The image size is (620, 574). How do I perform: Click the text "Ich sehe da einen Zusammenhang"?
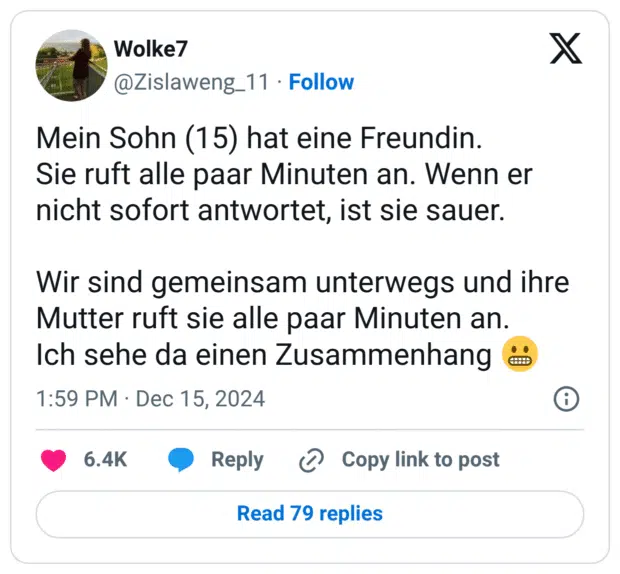tap(264, 354)
